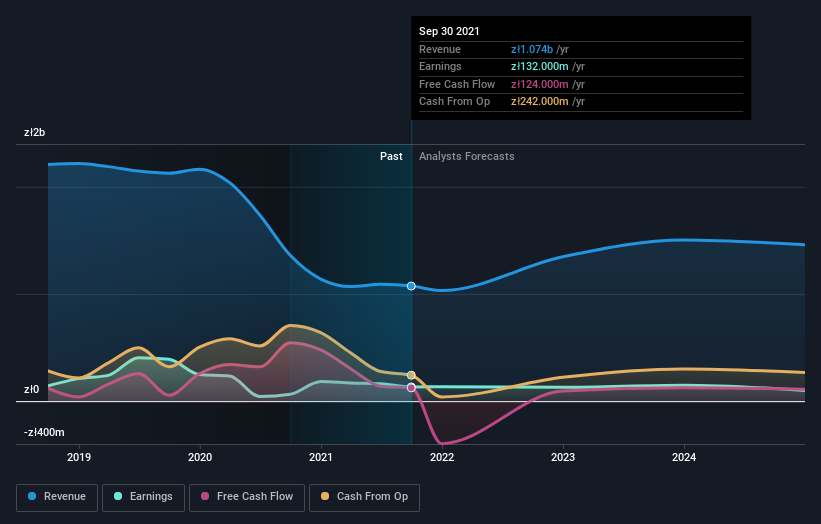Click the 2019 x-axis label
This screenshot has width=821, height=524.
tap(79, 457)
